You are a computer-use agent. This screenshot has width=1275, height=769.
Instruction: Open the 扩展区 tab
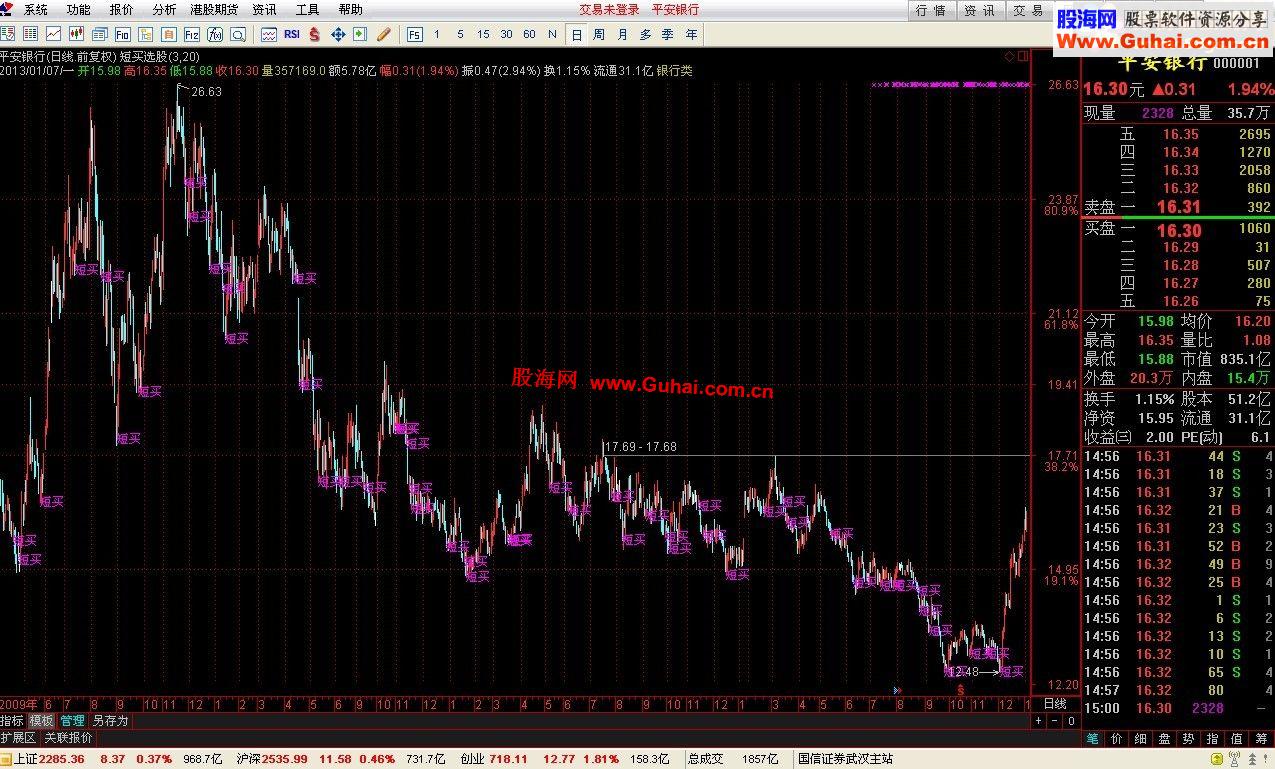pos(18,738)
